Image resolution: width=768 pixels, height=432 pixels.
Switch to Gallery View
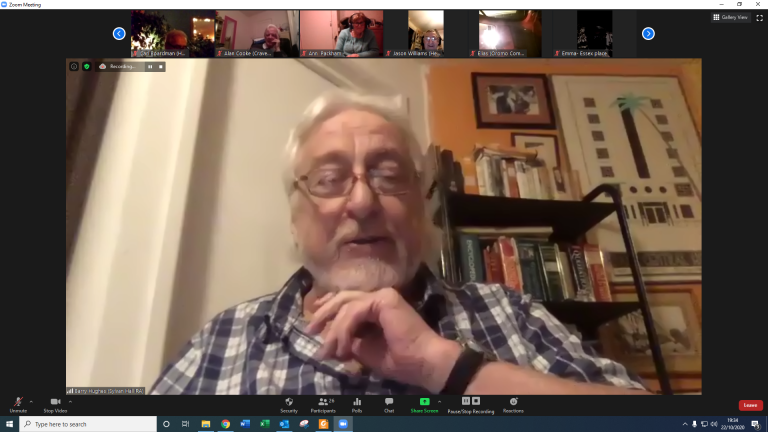point(730,17)
